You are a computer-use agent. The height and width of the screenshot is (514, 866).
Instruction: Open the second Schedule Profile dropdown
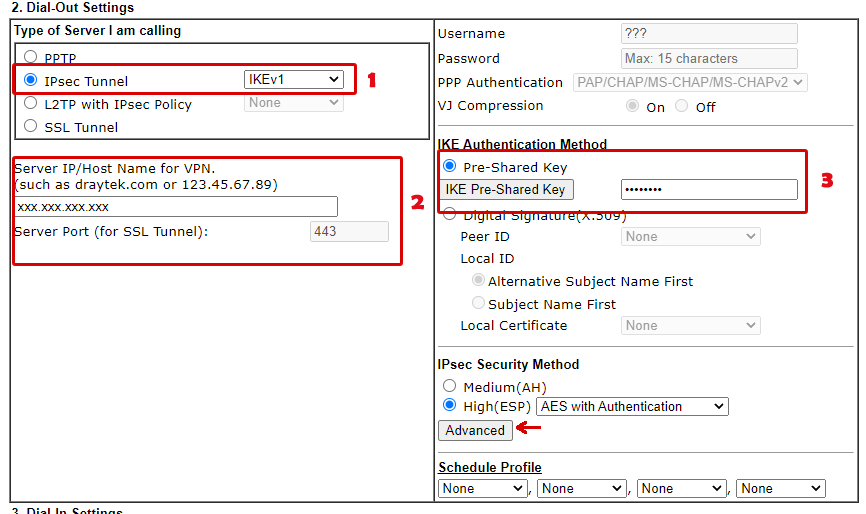pos(582,488)
